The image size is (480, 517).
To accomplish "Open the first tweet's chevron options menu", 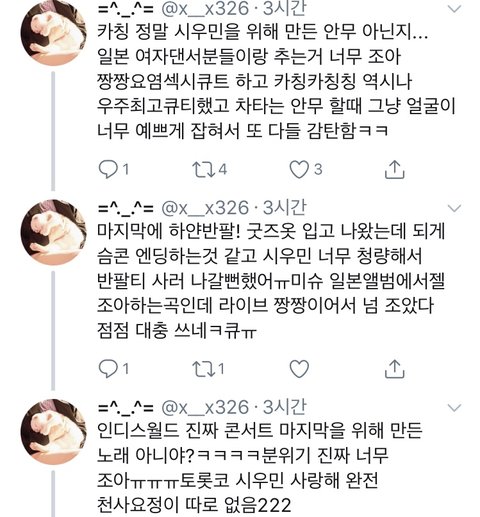I will [x=454, y=9].
